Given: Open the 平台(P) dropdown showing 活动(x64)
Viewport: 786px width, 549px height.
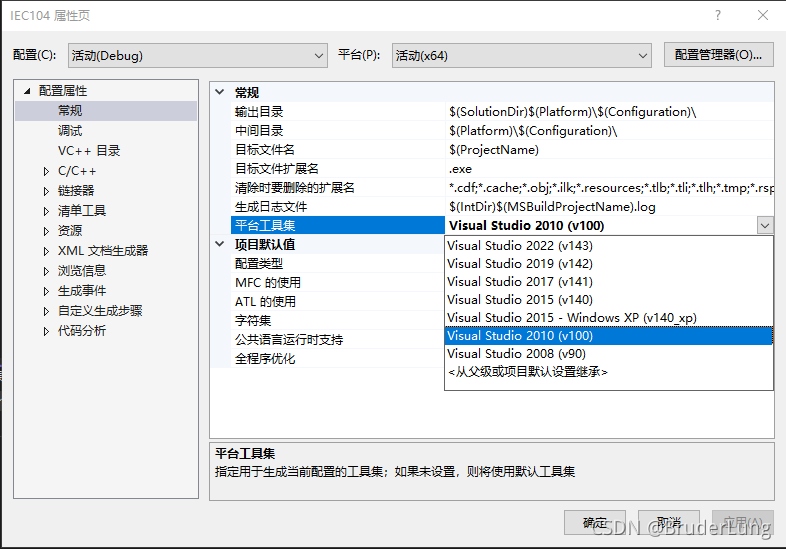Looking at the screenshot, I should (521, 55).
